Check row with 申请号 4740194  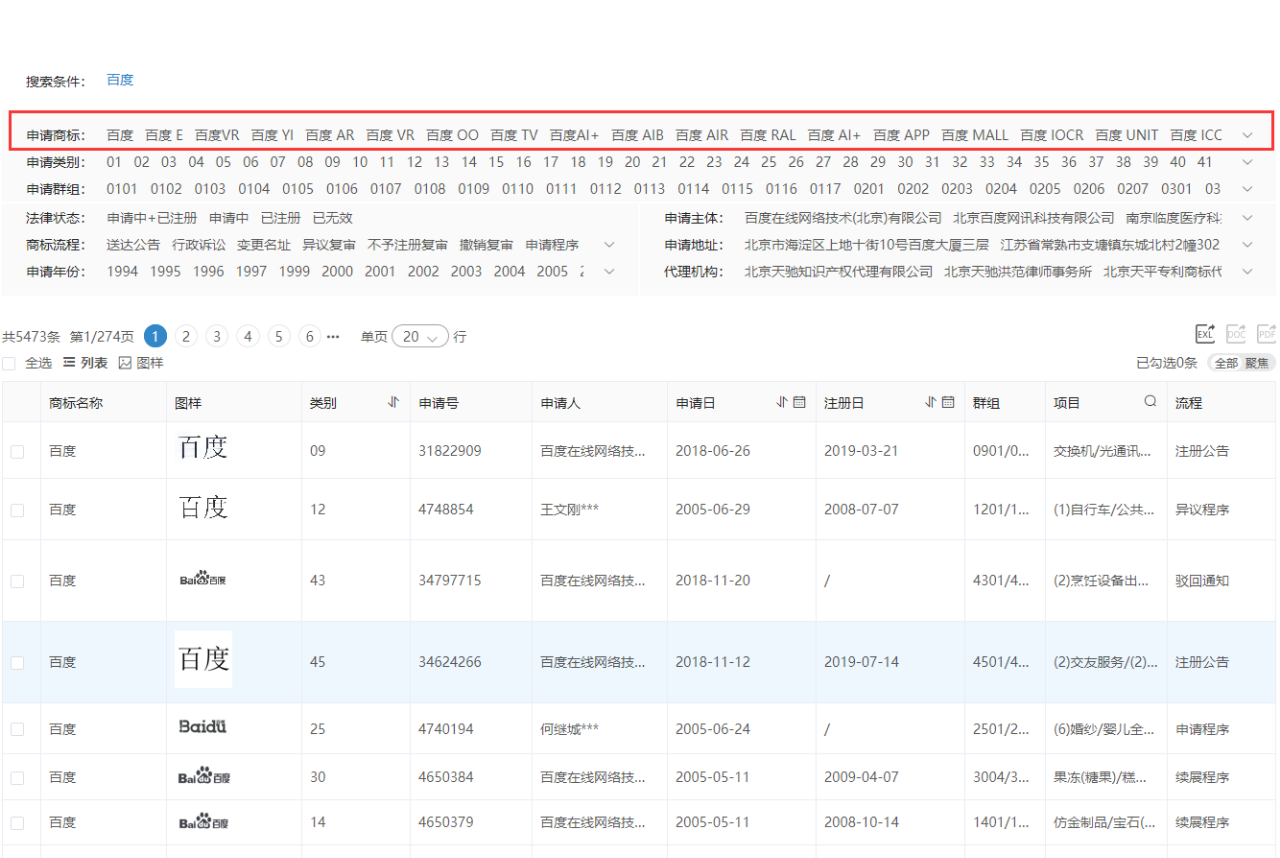[18, 729]
